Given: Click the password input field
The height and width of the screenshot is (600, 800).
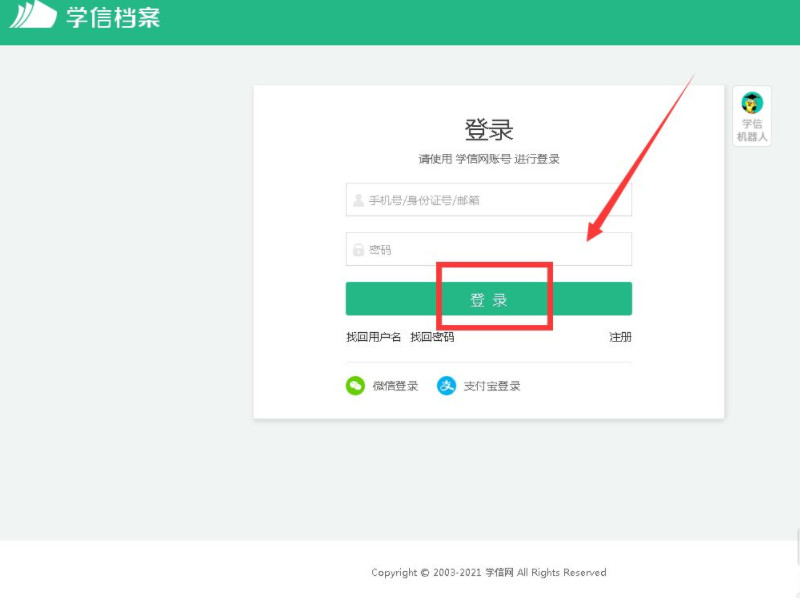Looking at the screenshot, I should [x=488, y=249].
